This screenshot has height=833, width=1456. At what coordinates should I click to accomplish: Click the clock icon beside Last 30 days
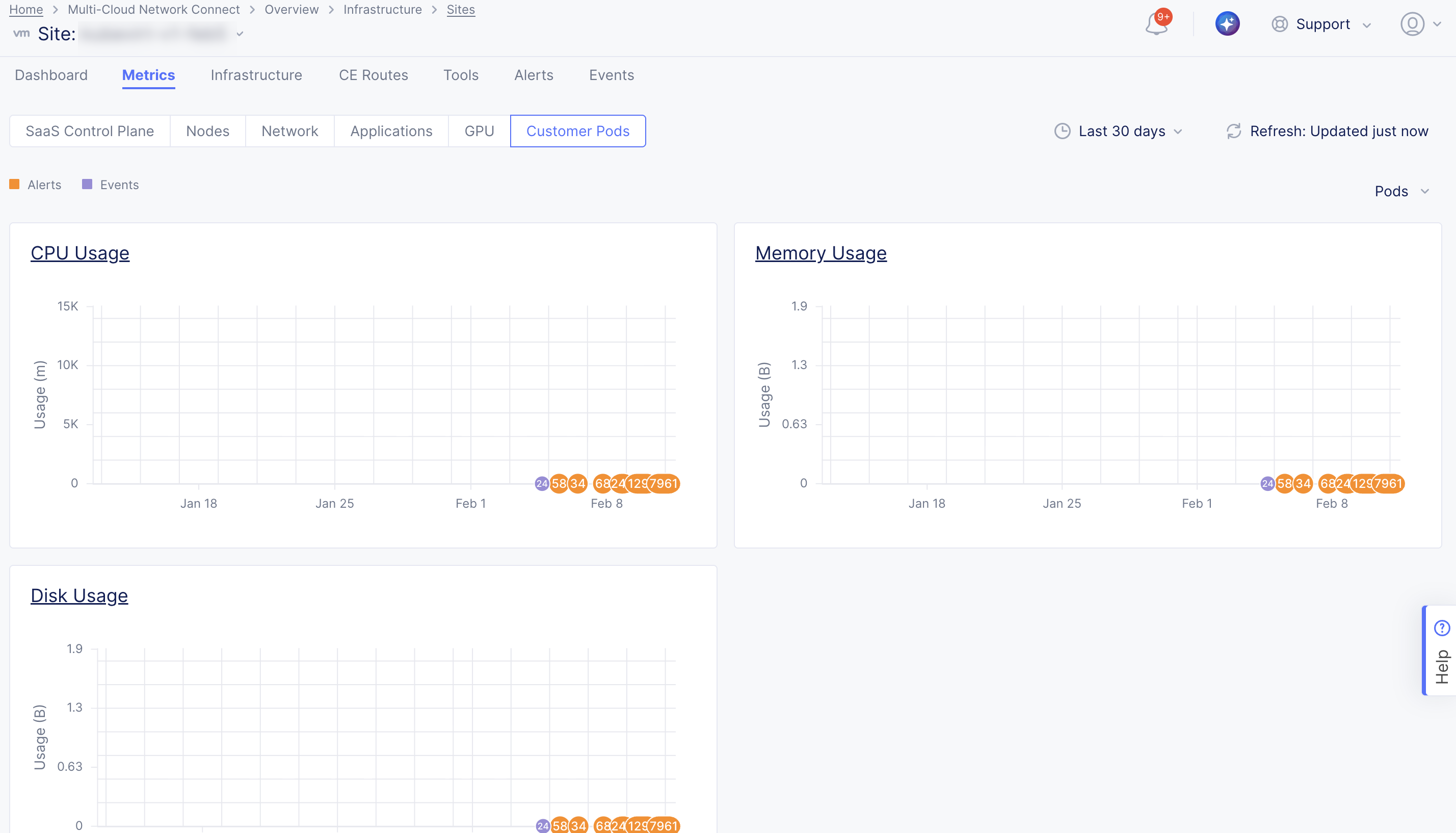pos(1062,131)
